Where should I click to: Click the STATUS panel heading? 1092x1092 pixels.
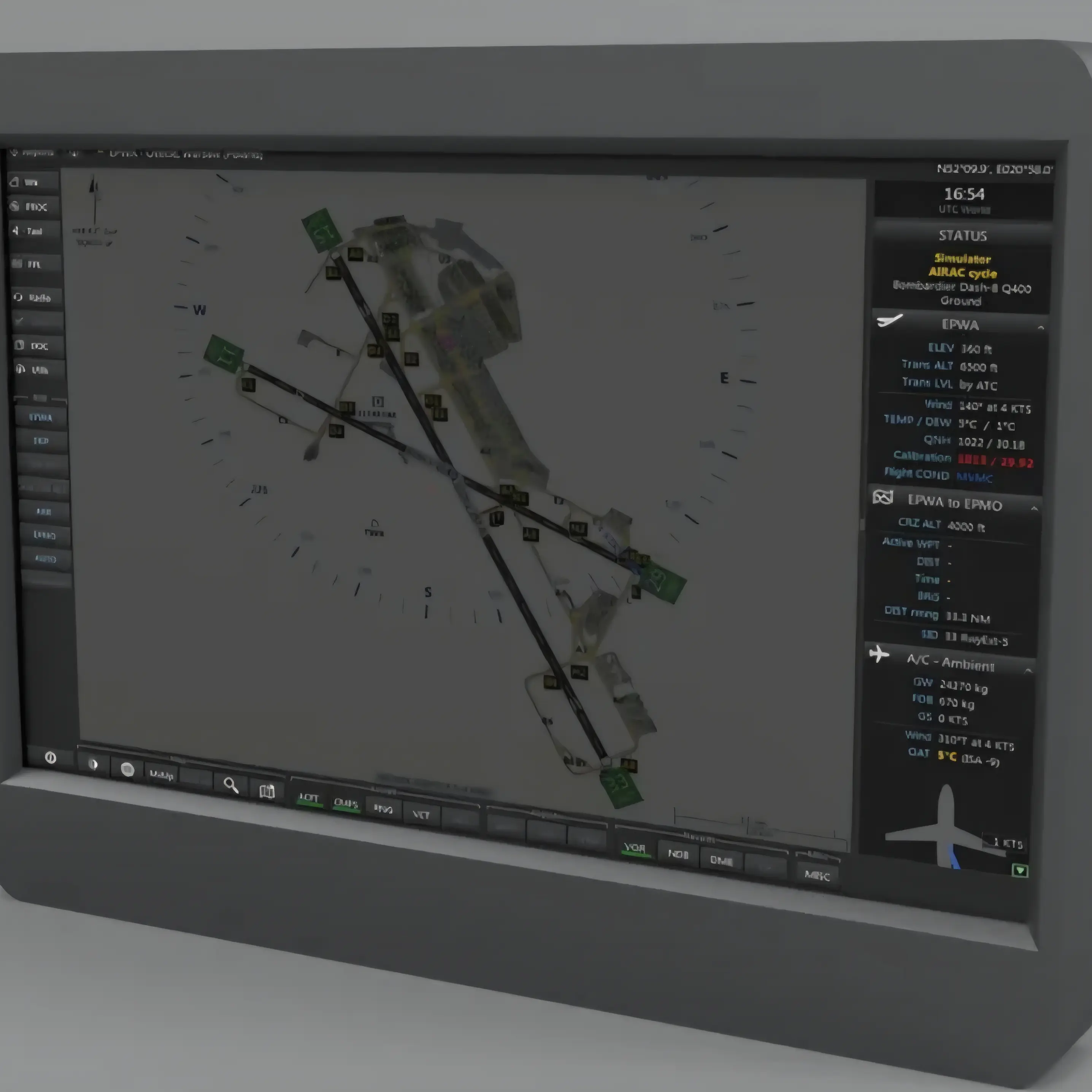click(x=963, y=236)
